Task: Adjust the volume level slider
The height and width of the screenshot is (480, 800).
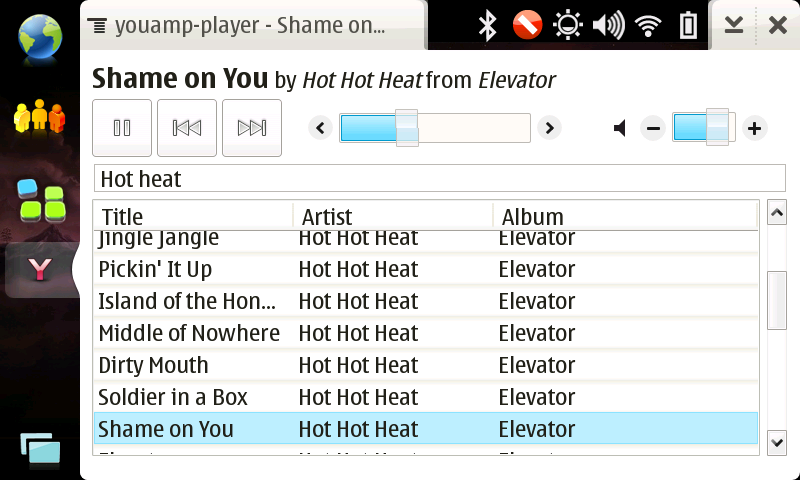Action: point(704,128)
